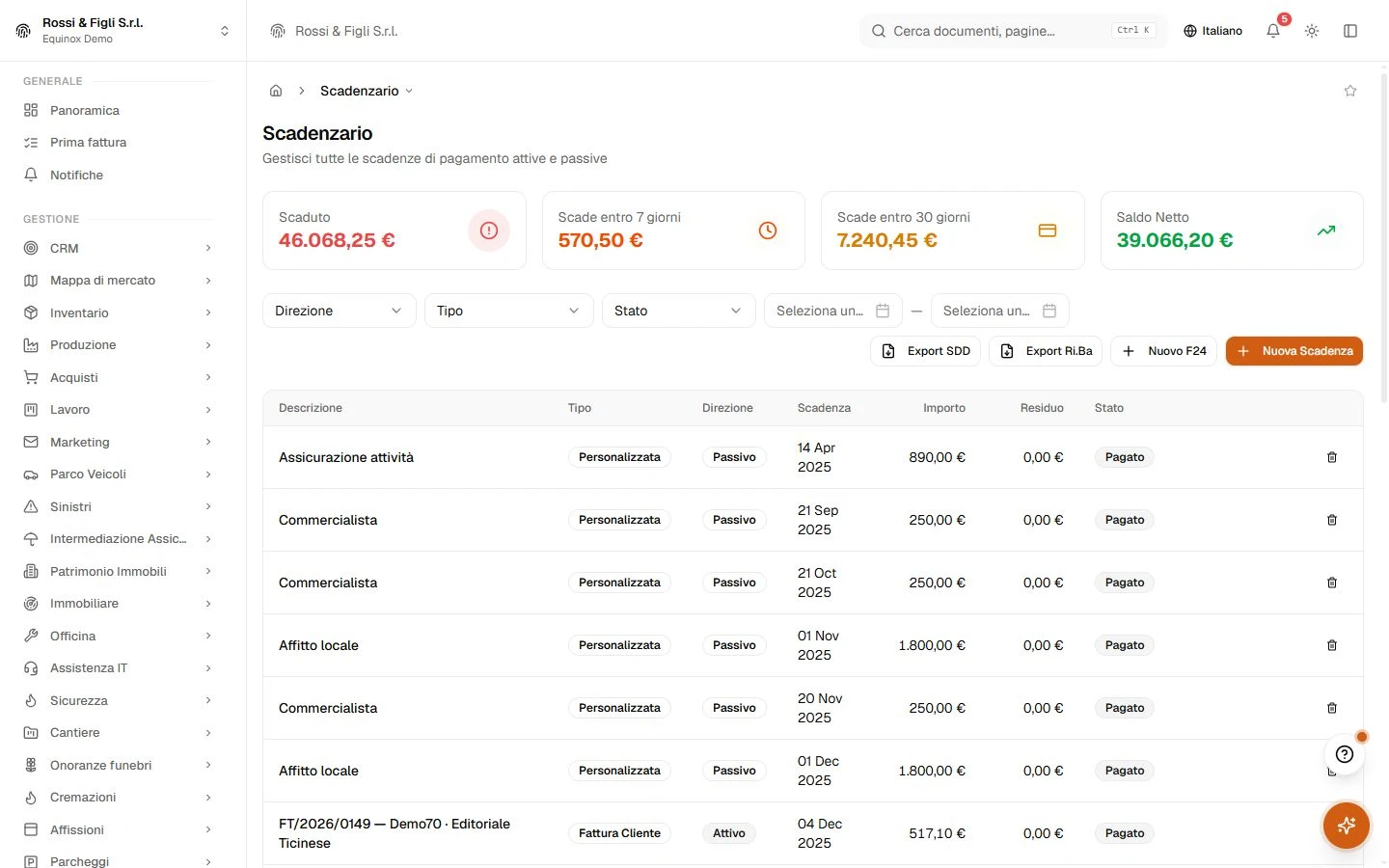Toggle the sidebar panel icon
The height and width of the screenshot is (868, 1389).
[x=1350, y=31]
